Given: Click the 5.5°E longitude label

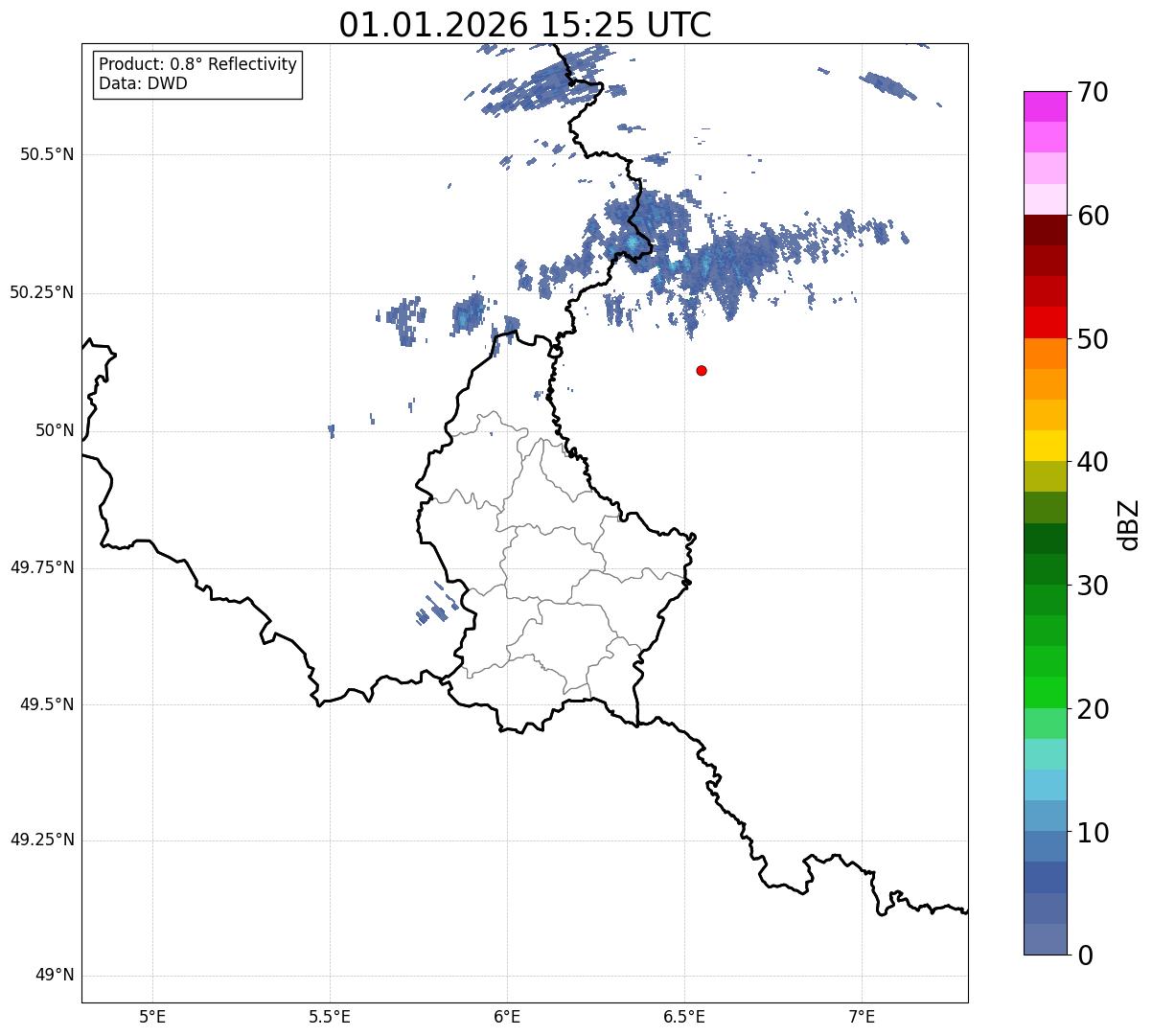Looking at the screenshot, I should point(330,1017).
